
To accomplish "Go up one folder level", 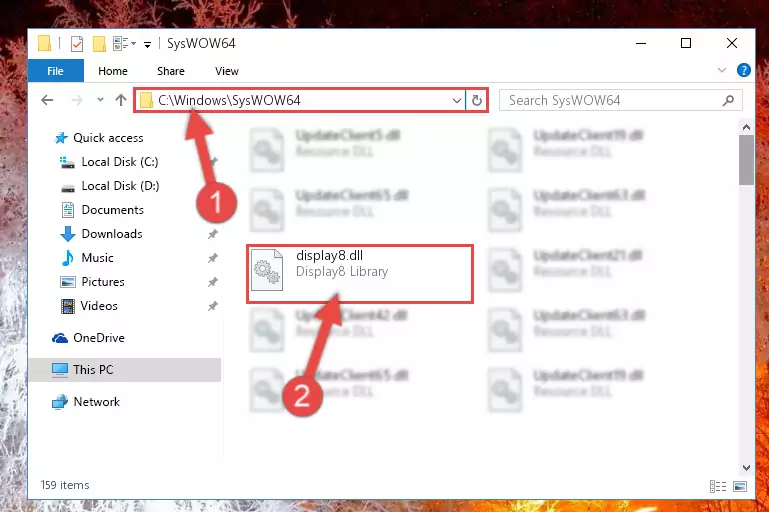I will coord(121,100).
